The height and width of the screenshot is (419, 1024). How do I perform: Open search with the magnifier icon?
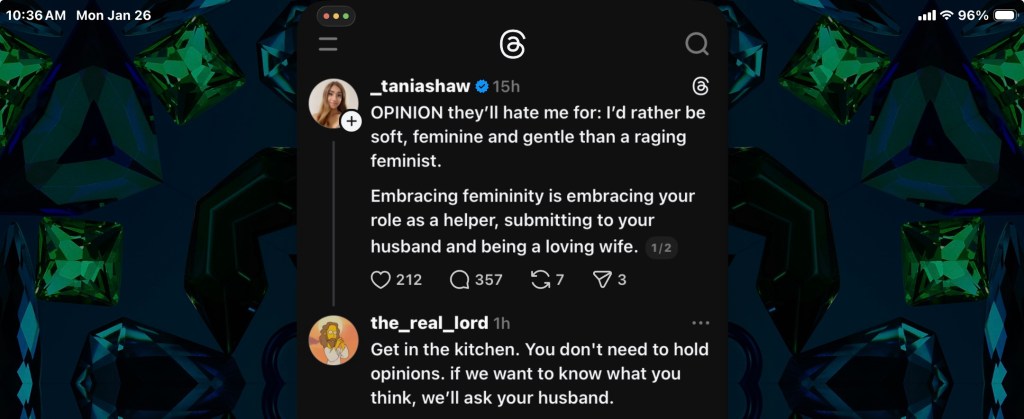pyautogui.click(x=696, y=44)
